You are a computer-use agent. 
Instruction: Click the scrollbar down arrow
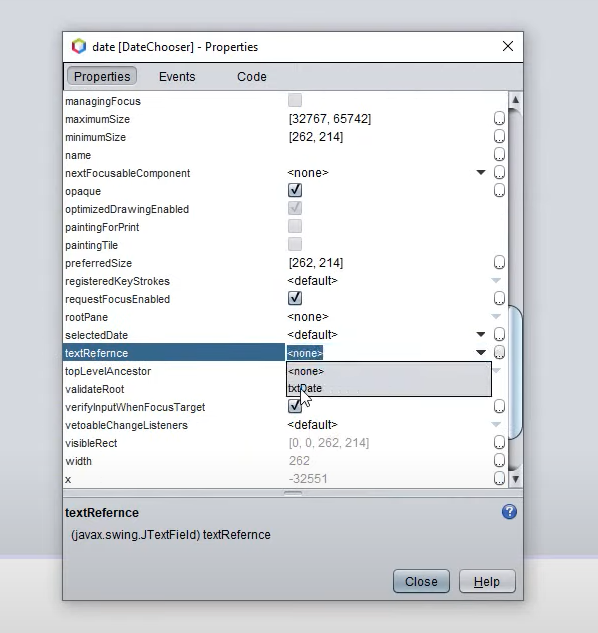pyautogui.click(x=515, y=479)
